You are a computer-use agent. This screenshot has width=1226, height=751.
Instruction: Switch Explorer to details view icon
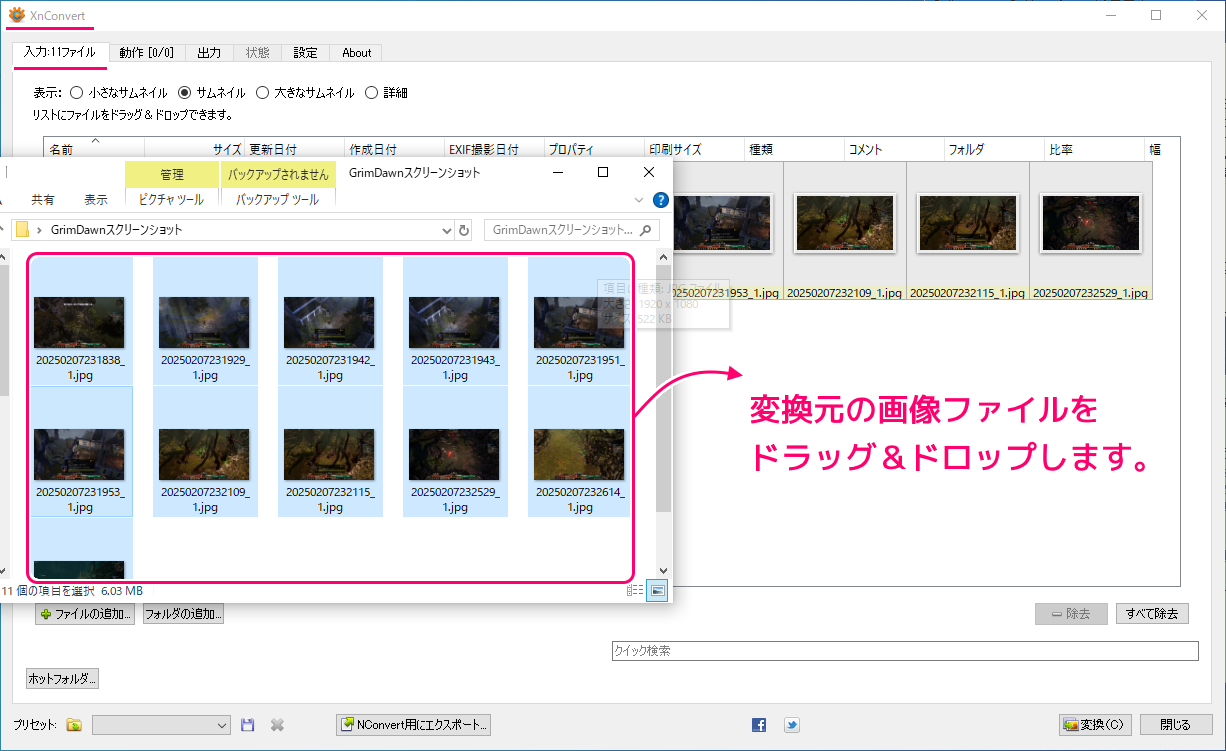point(635,591)
